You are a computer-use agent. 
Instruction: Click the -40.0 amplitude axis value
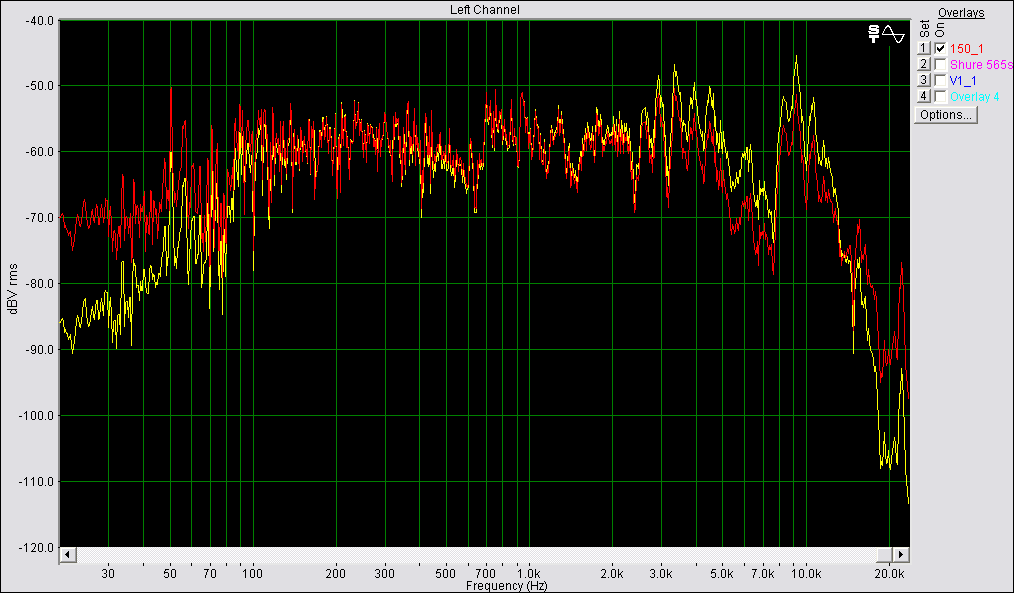pos(39,21)
